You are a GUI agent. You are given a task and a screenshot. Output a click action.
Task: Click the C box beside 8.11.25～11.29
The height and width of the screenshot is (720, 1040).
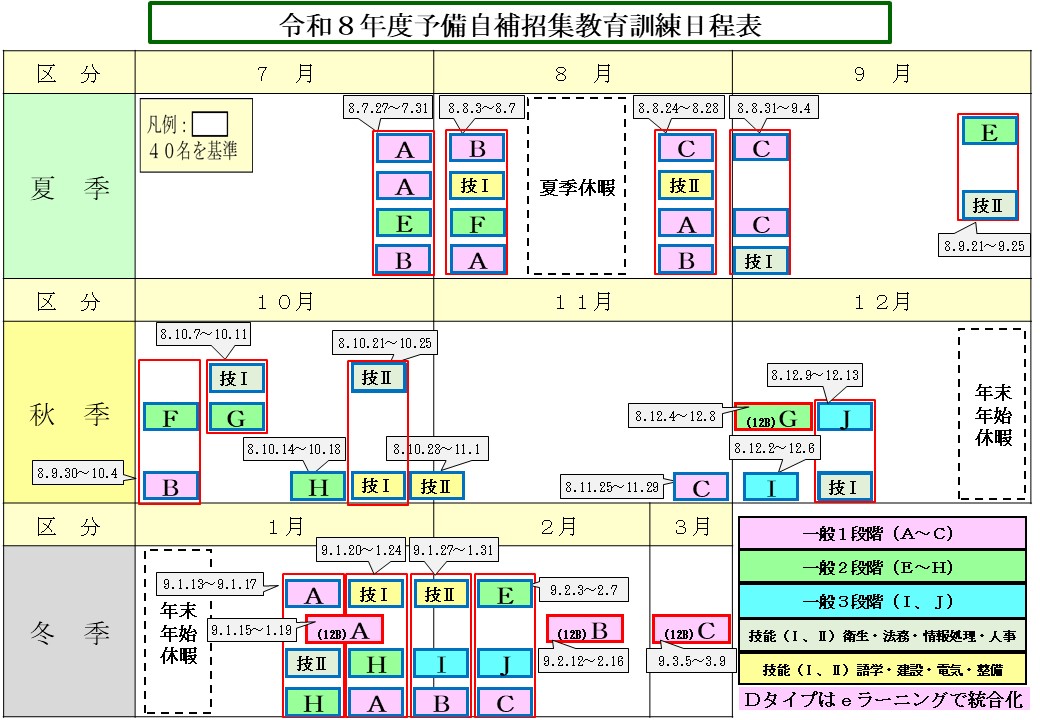(701, 487)
